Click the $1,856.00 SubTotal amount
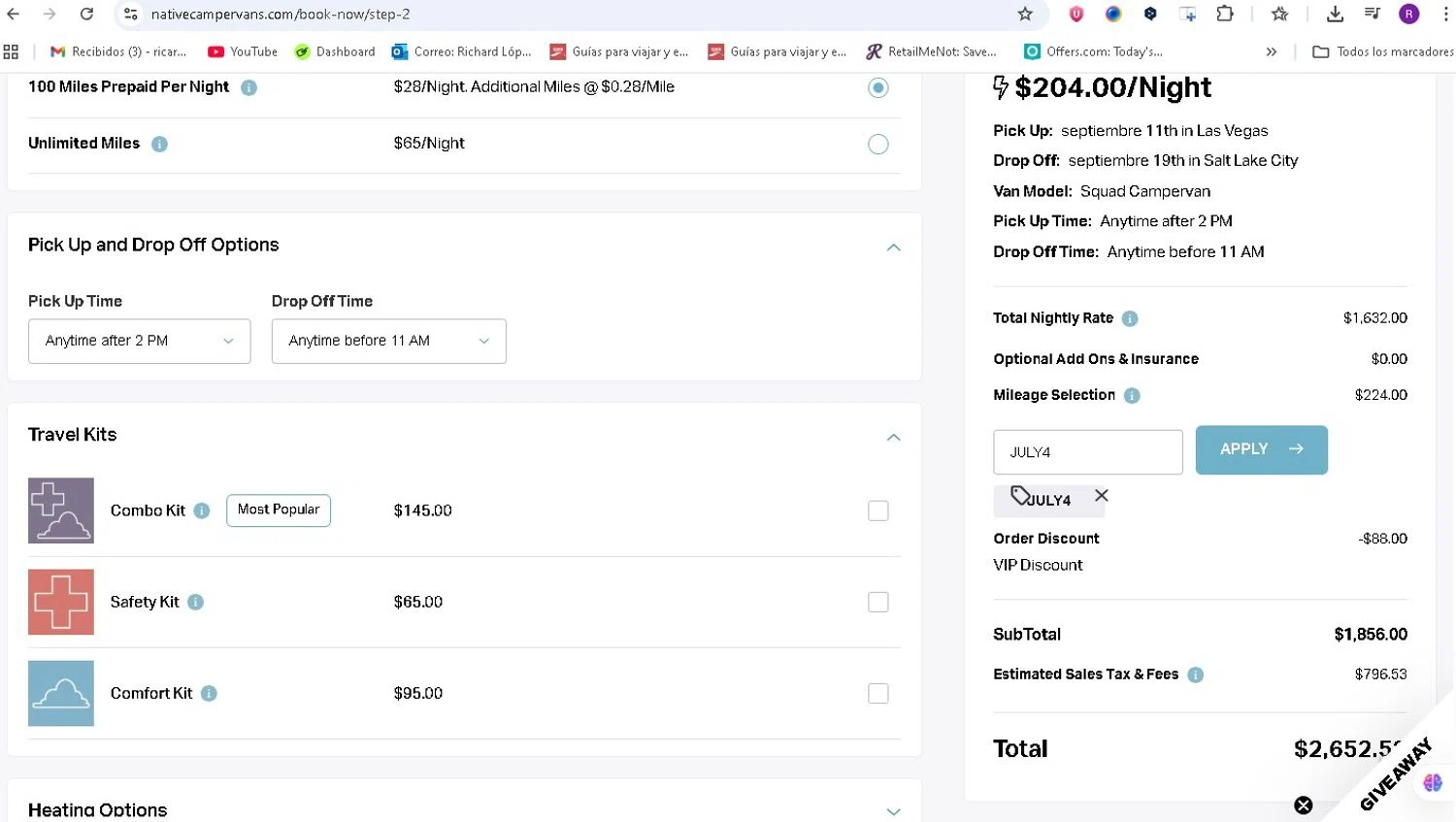 1371,635
